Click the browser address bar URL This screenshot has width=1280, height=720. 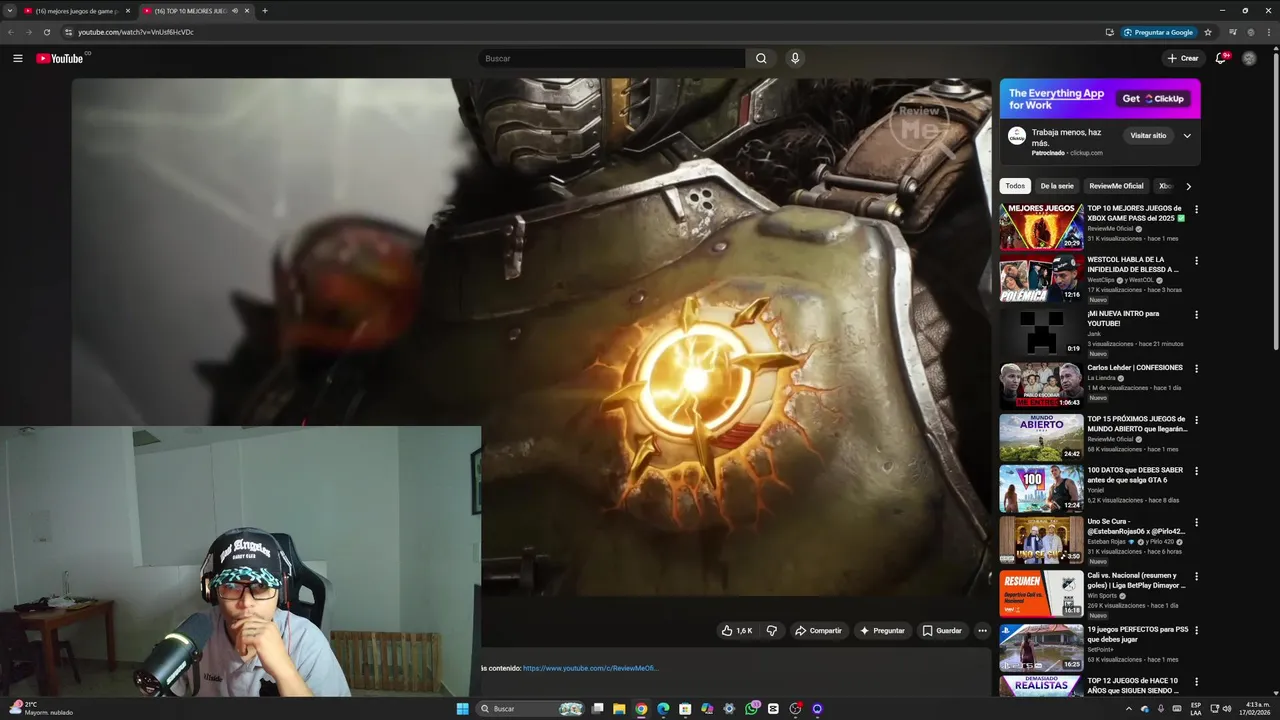(x=136, y=32)
